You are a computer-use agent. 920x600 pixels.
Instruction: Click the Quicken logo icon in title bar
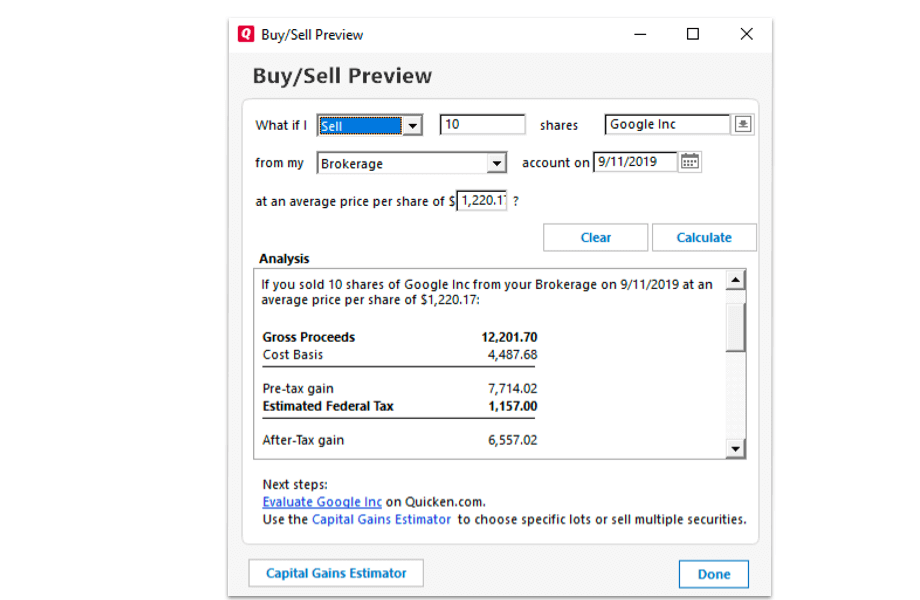246,34
